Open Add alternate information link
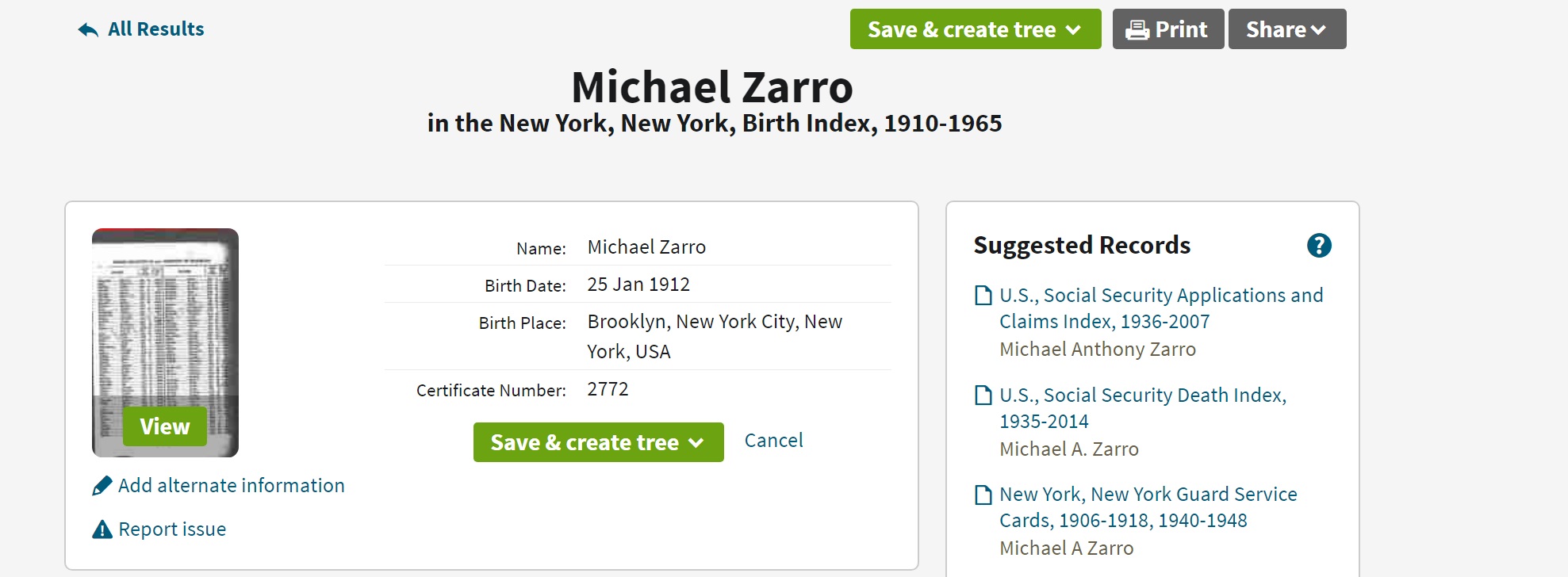Image resolution: width=1568 pixels, height=577 pixels. pos(231,486)
